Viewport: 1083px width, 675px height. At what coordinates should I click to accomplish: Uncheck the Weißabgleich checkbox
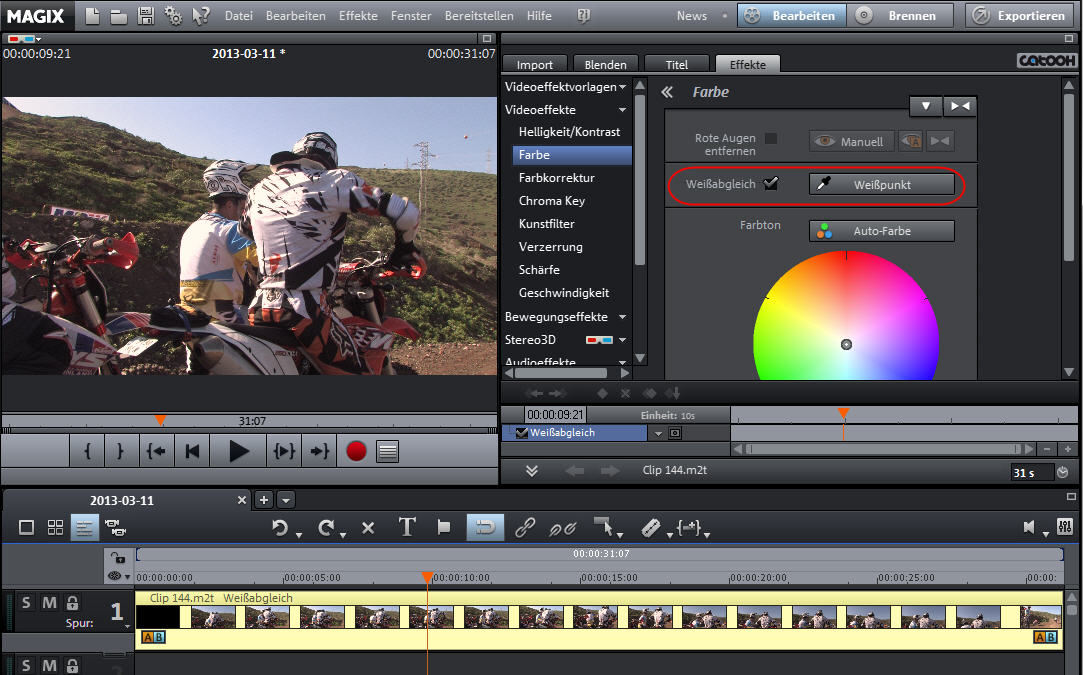point(771,184)
